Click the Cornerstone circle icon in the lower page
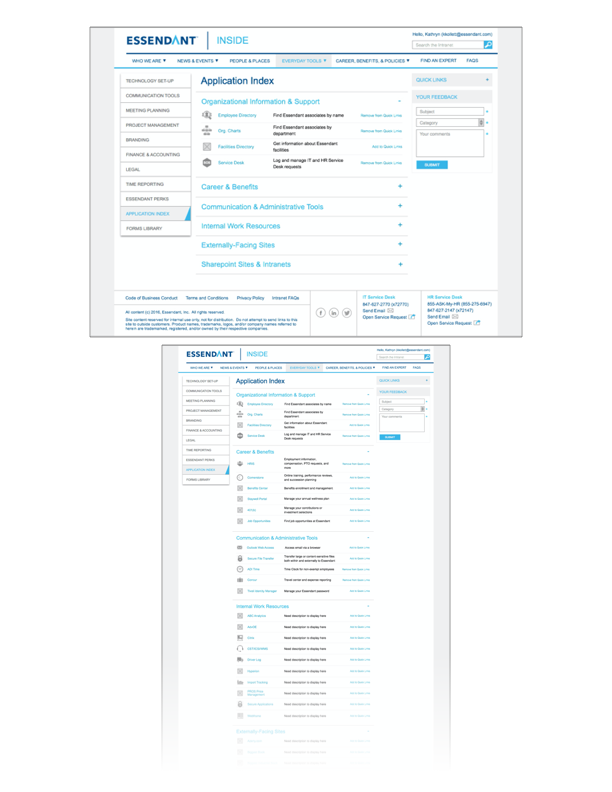The width and height of the screenshot is (612, 792). [240, 477]
